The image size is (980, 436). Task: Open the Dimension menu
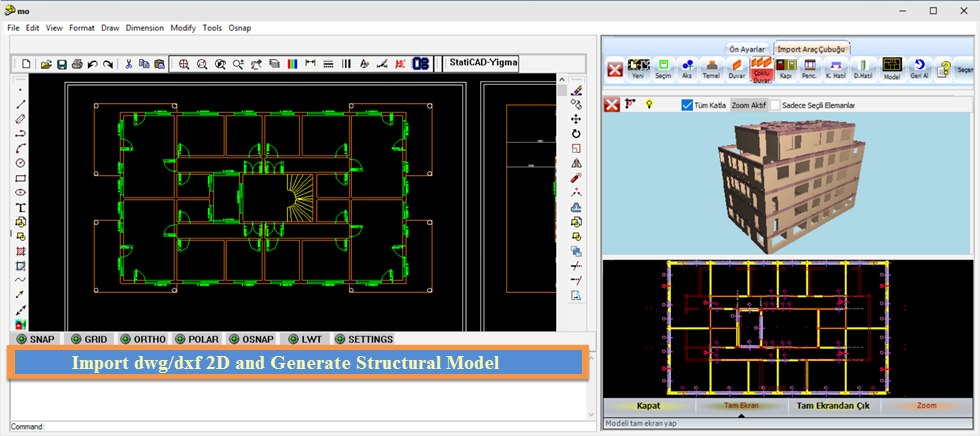145,28
